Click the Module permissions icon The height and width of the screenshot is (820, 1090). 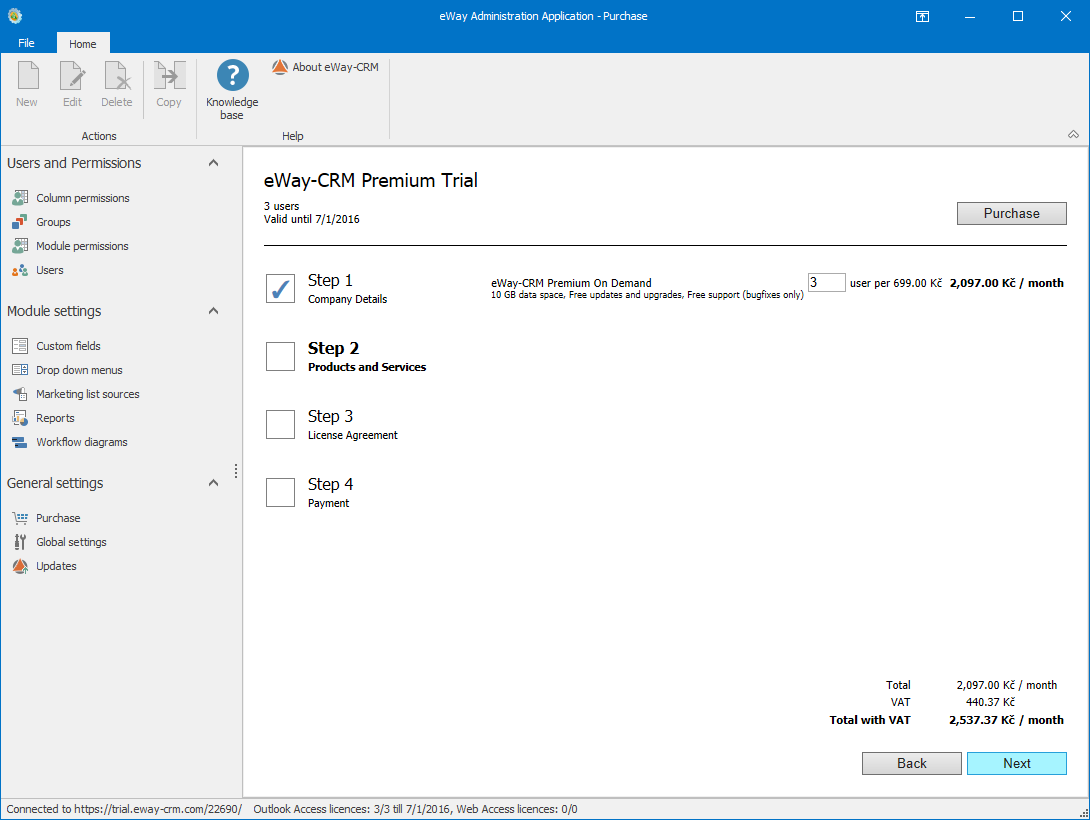click(20, 246)
